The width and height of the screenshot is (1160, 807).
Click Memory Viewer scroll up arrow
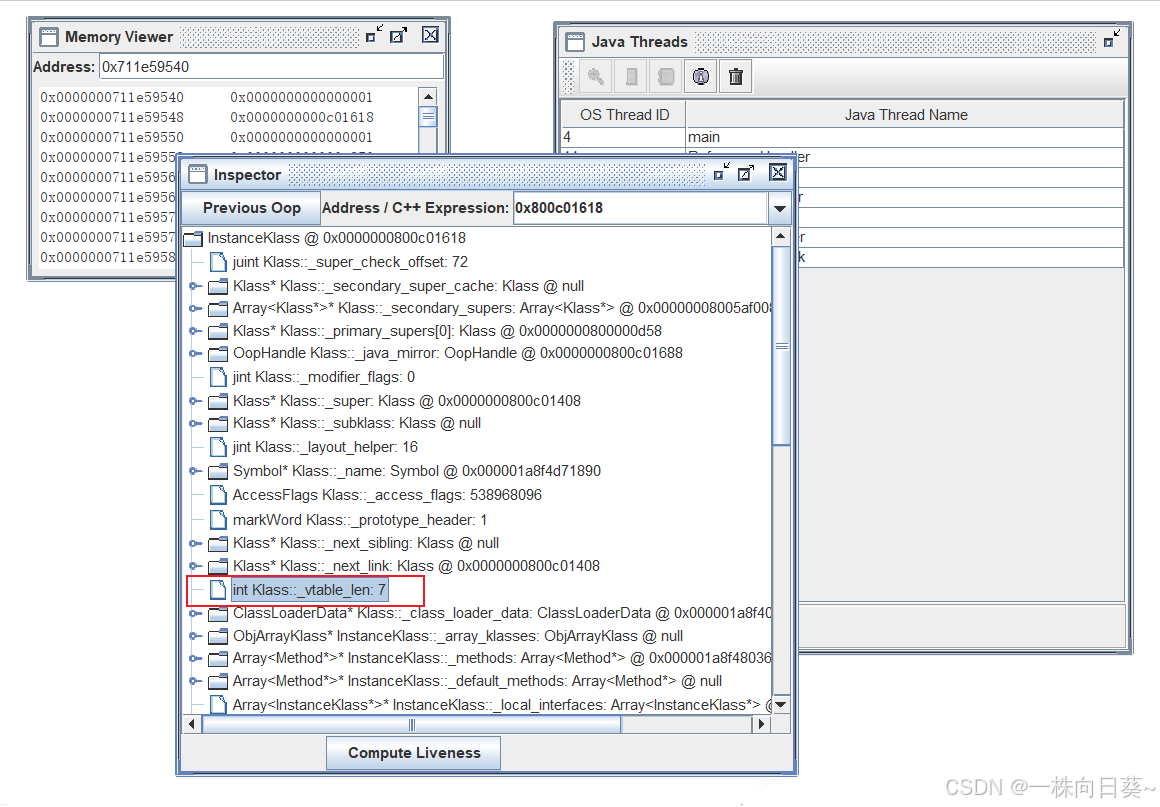coord(428,97)
